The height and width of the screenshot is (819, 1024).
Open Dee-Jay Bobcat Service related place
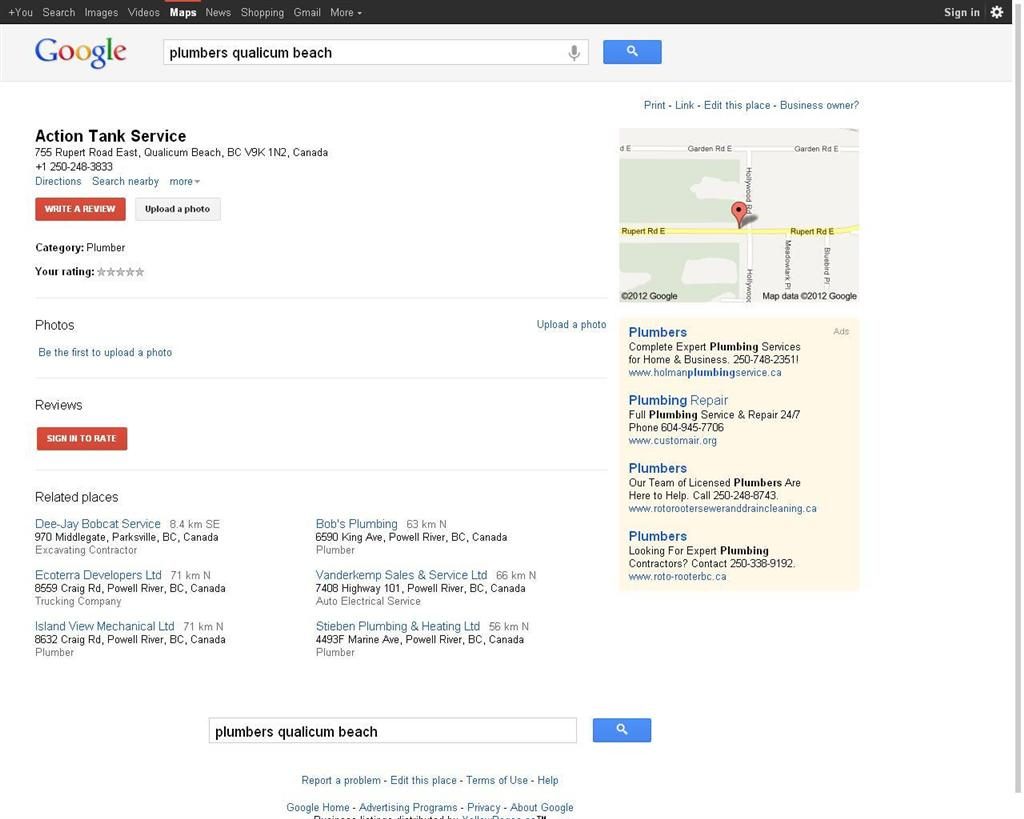click(x=98, y=524)
